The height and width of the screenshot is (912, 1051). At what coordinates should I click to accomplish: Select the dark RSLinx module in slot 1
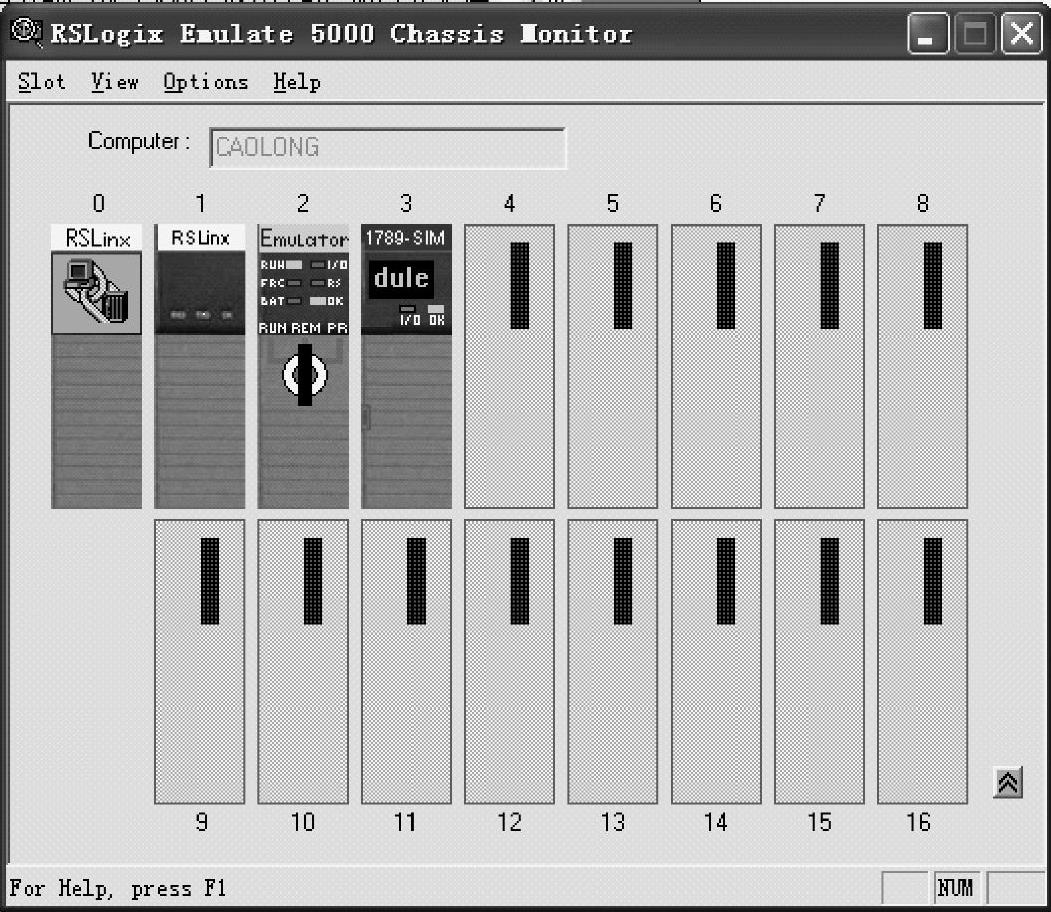200,366
